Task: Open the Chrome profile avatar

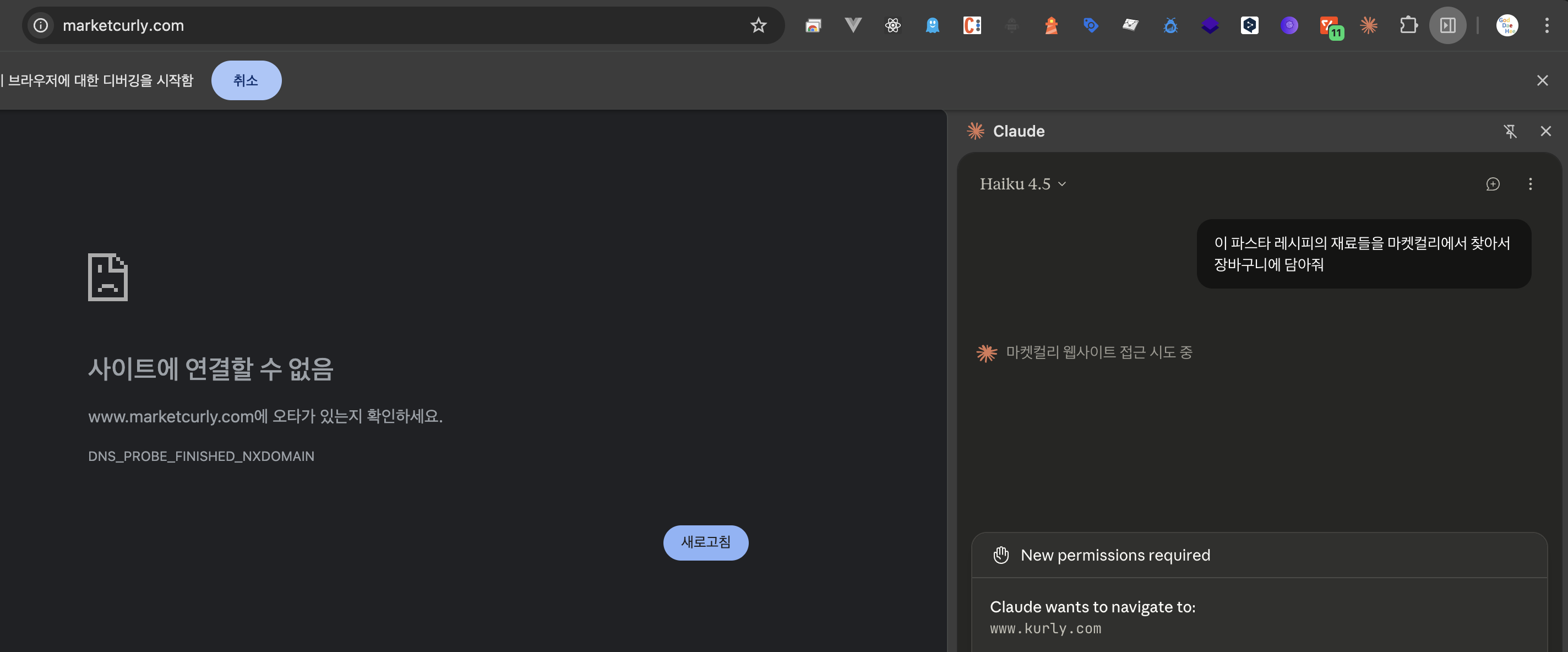Action: click(1507, 25)
